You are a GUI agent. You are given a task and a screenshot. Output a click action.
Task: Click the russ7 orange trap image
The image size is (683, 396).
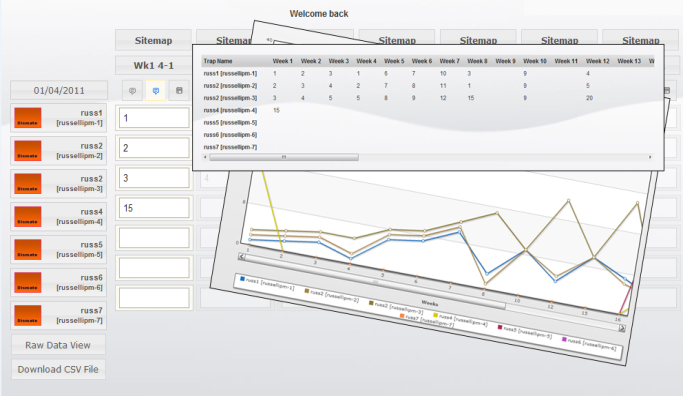pos(28,315)
